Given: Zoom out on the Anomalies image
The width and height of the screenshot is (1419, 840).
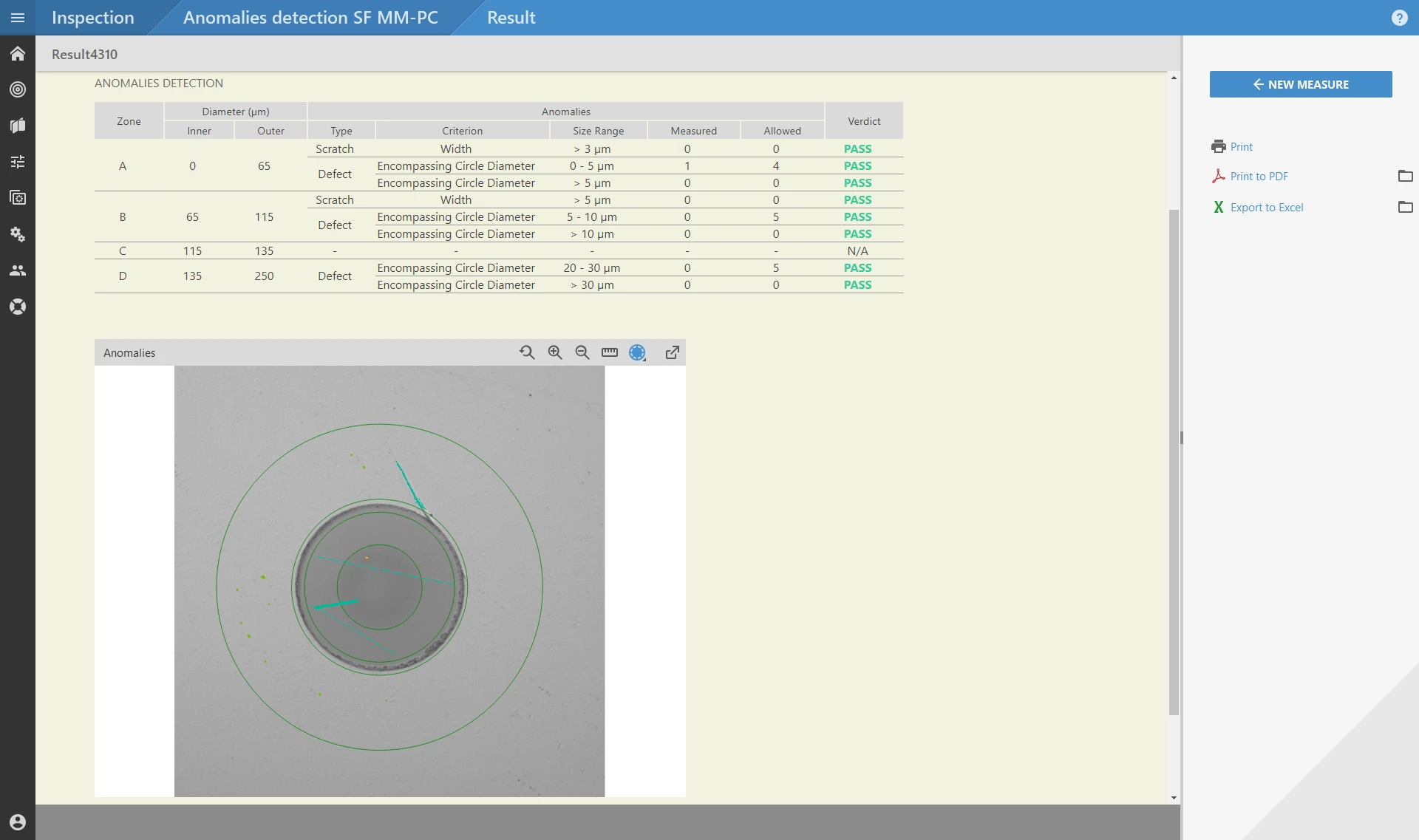Looking at the screenshot, I should coord(582,352).
